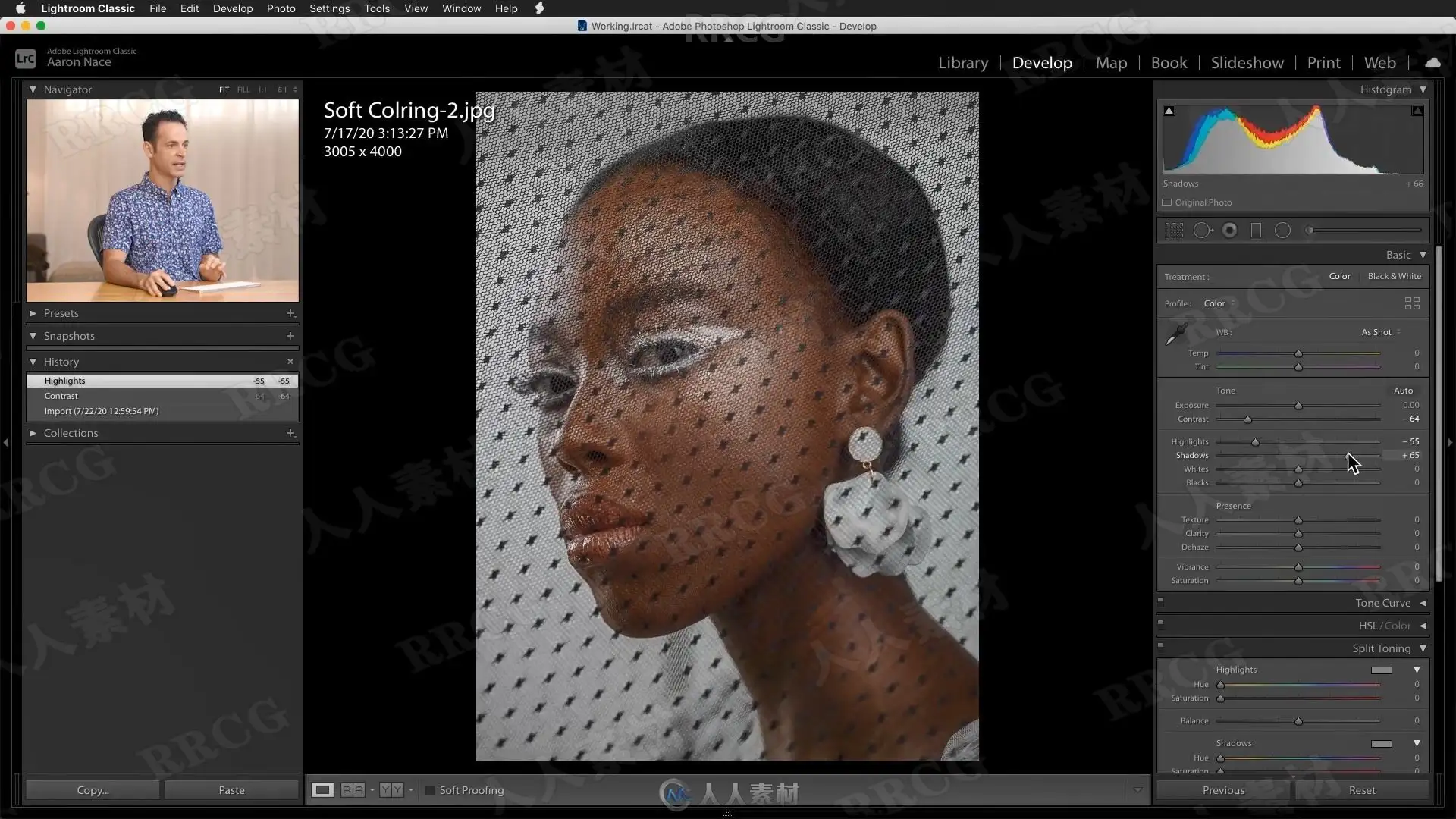
Task: Set treatment to Black & White
Action: point(1394,277)
